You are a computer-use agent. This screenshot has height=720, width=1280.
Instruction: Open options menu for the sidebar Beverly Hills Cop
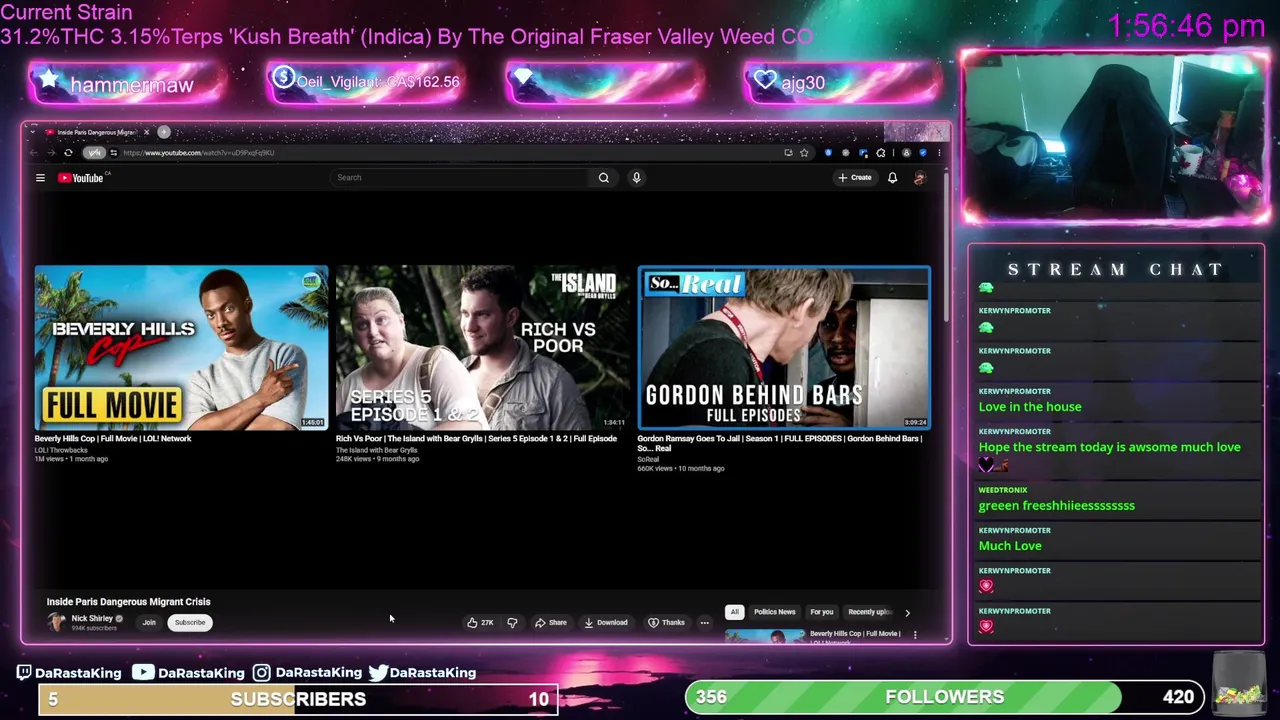click(914, 634)
